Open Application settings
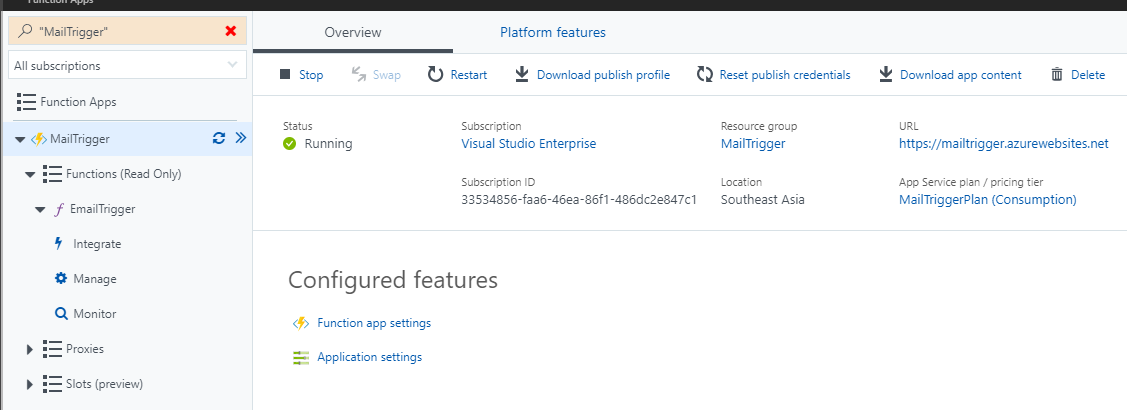Screen dimensions: 1127x410 click(x=369, y=357)
